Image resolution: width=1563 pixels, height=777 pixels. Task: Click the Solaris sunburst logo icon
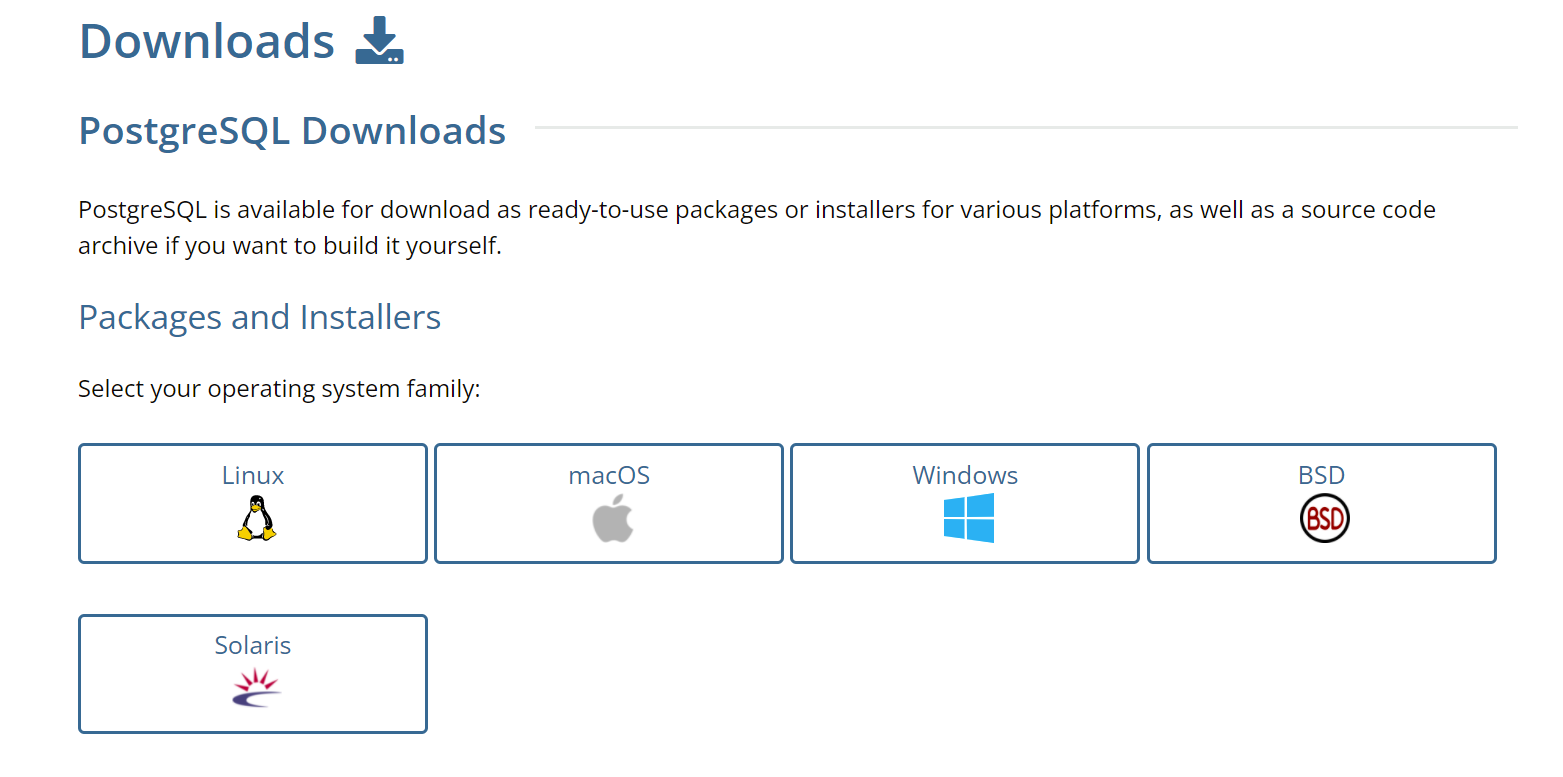pos(256,688)
